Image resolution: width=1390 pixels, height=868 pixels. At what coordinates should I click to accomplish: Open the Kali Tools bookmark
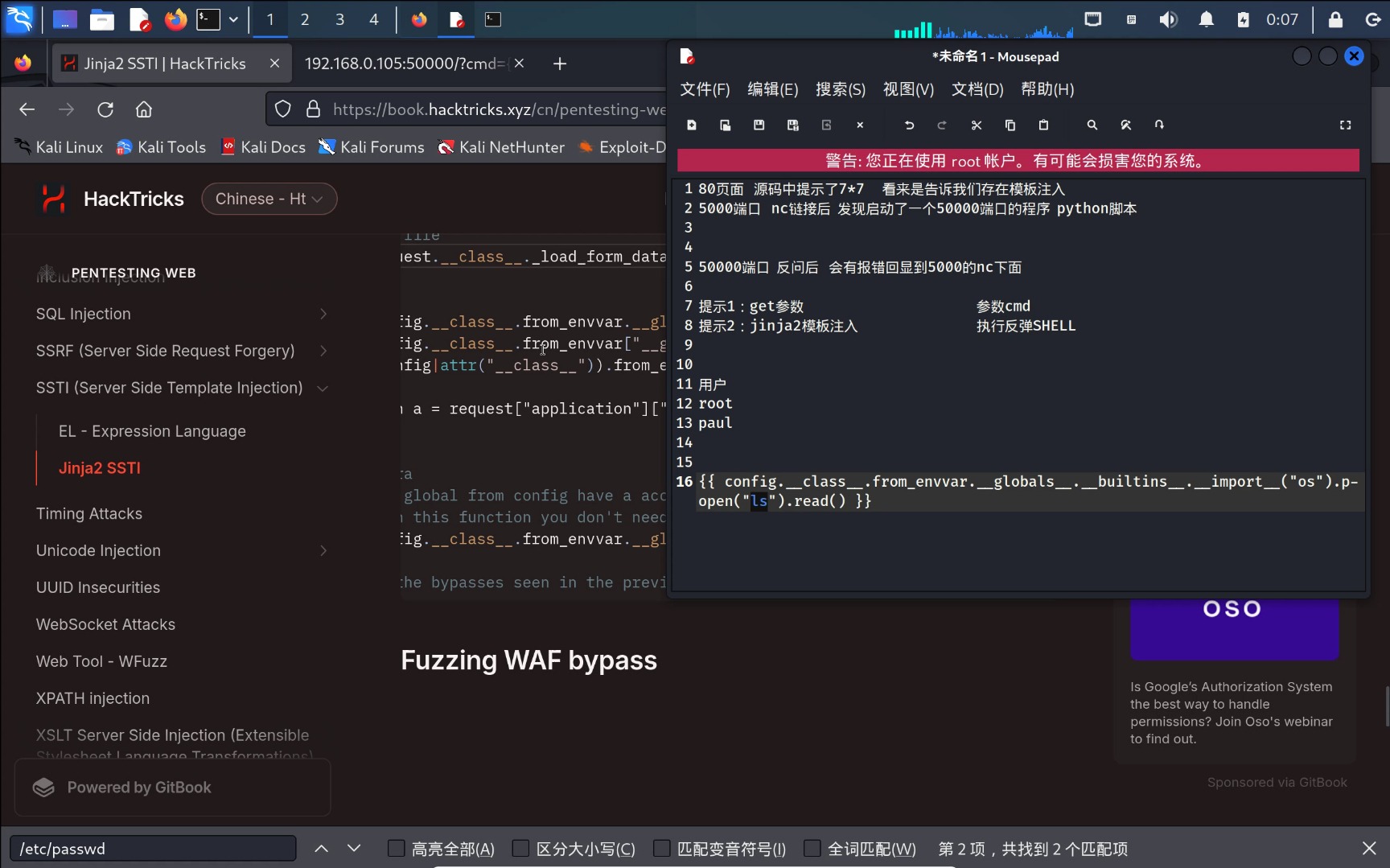(x=162, y=147)
